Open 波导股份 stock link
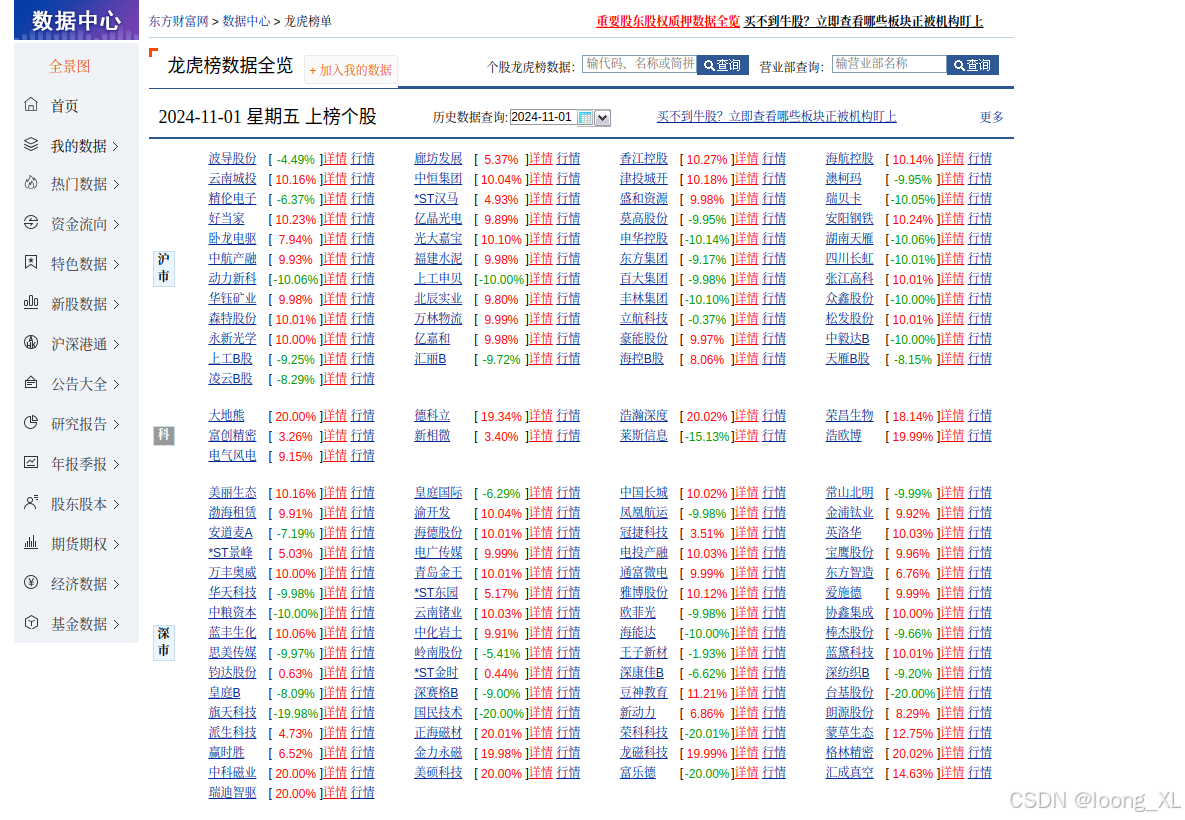This screenshot has width=1185, height=820. pos(233,159)
